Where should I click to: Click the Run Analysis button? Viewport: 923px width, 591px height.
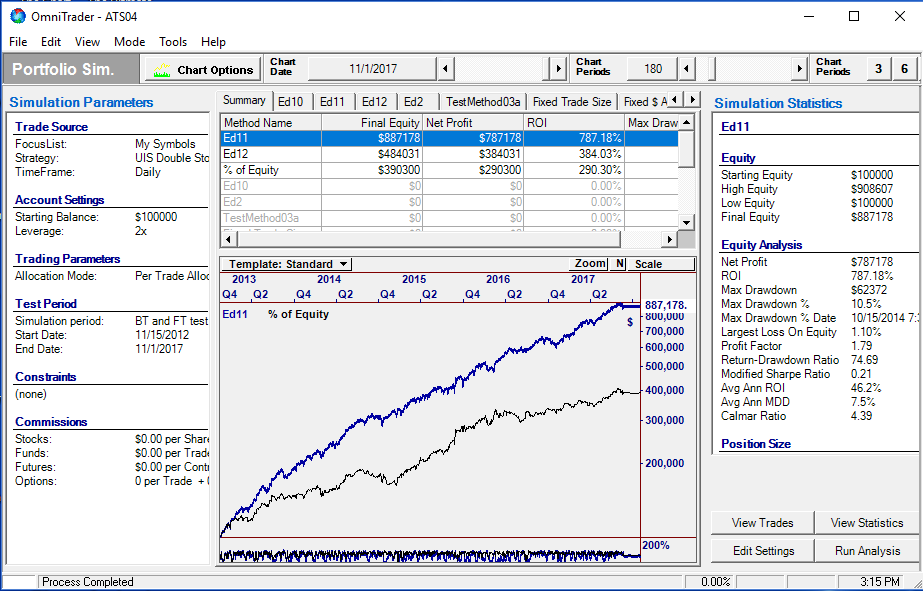pos(866,551)
